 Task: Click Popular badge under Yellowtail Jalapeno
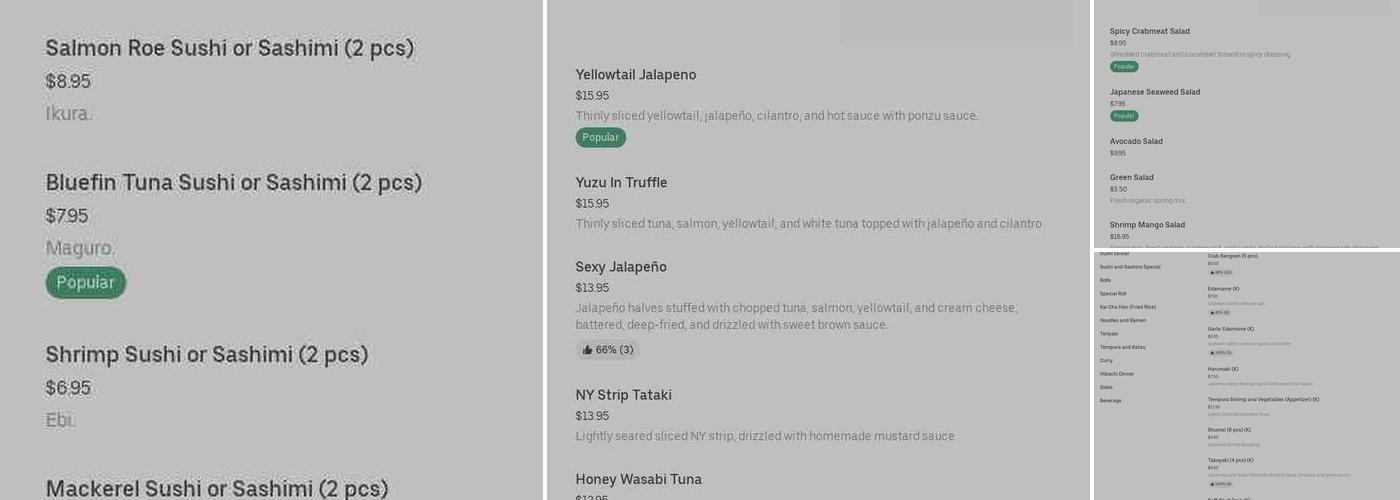pyautogui.click(x=600, y=138)
